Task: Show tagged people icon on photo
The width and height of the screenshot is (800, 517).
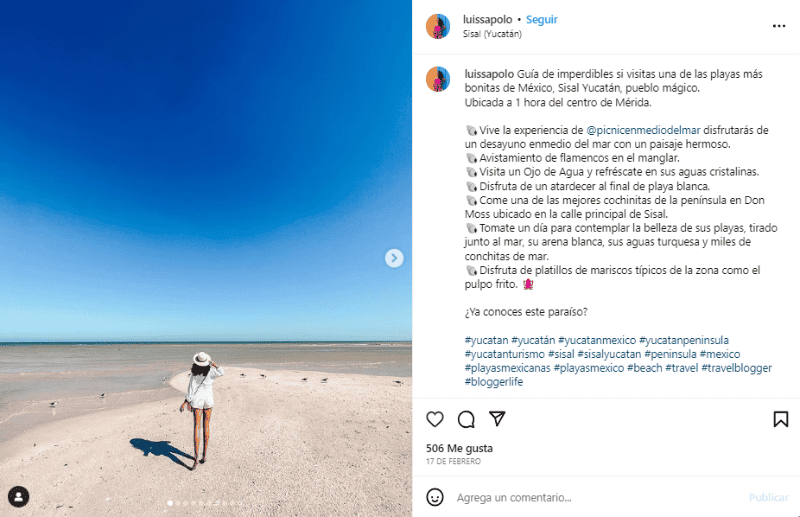Action: click(x=18, y=496)
